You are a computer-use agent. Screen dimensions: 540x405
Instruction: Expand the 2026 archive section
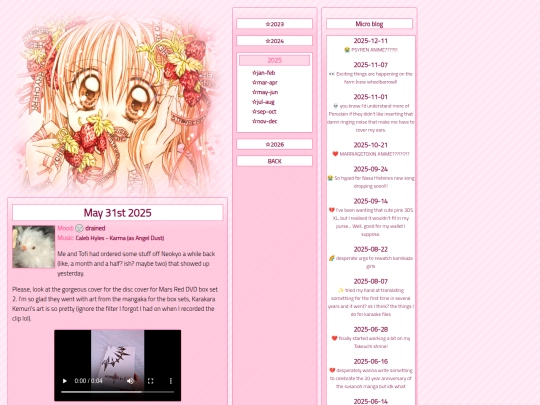(x=274, y=144)
